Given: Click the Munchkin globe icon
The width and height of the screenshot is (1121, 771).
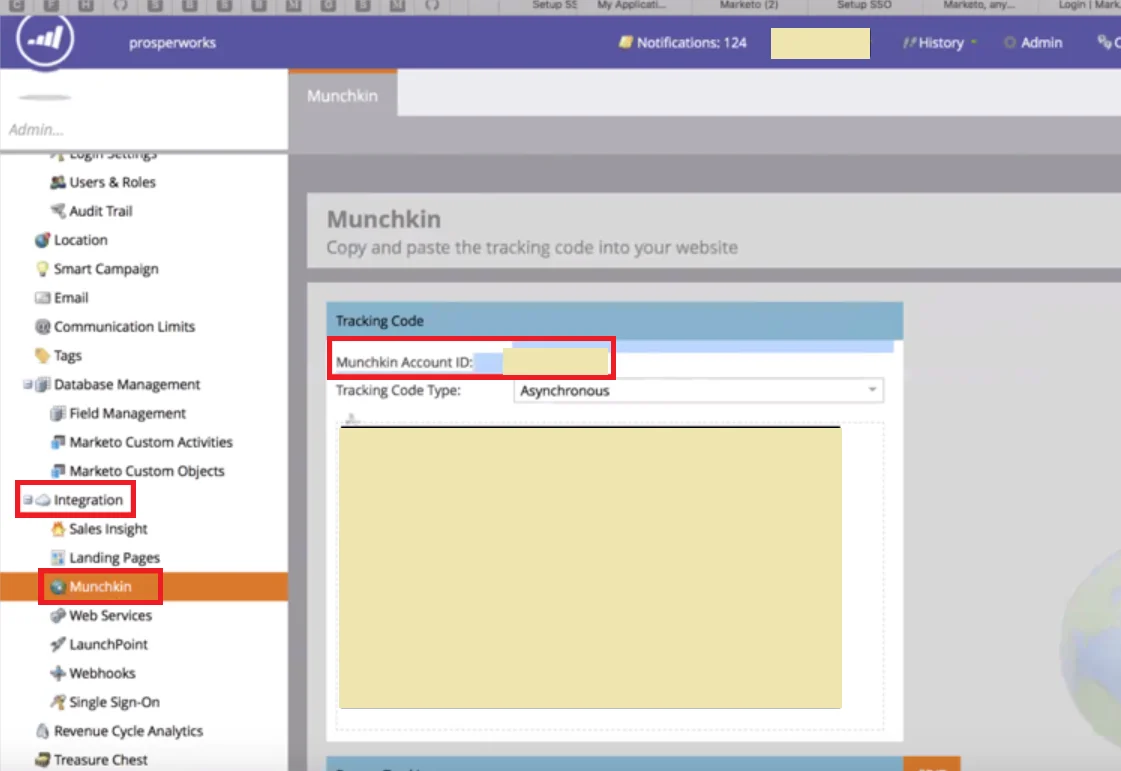Looking at the screenshot, I should coord(58,586).
